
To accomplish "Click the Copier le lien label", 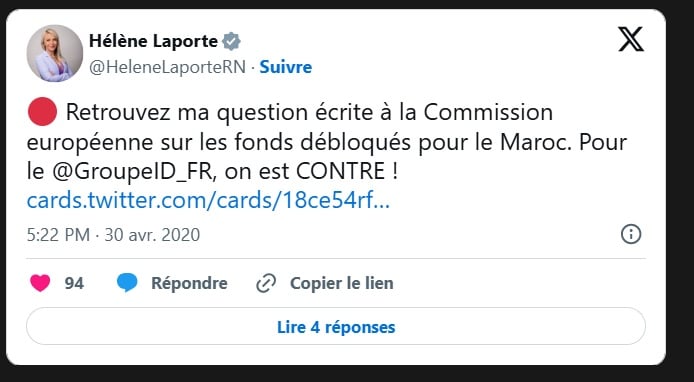I will tap(342, 283).
